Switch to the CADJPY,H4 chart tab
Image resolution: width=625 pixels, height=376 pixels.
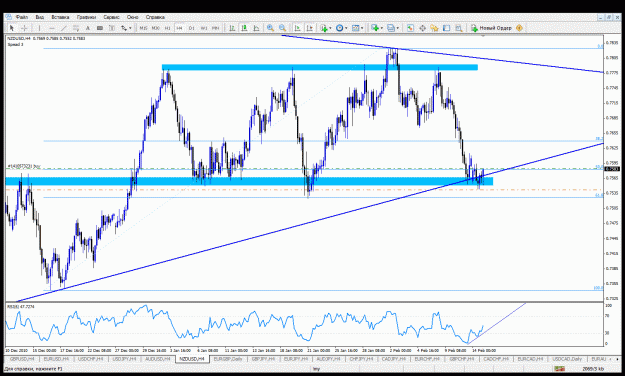394,359
